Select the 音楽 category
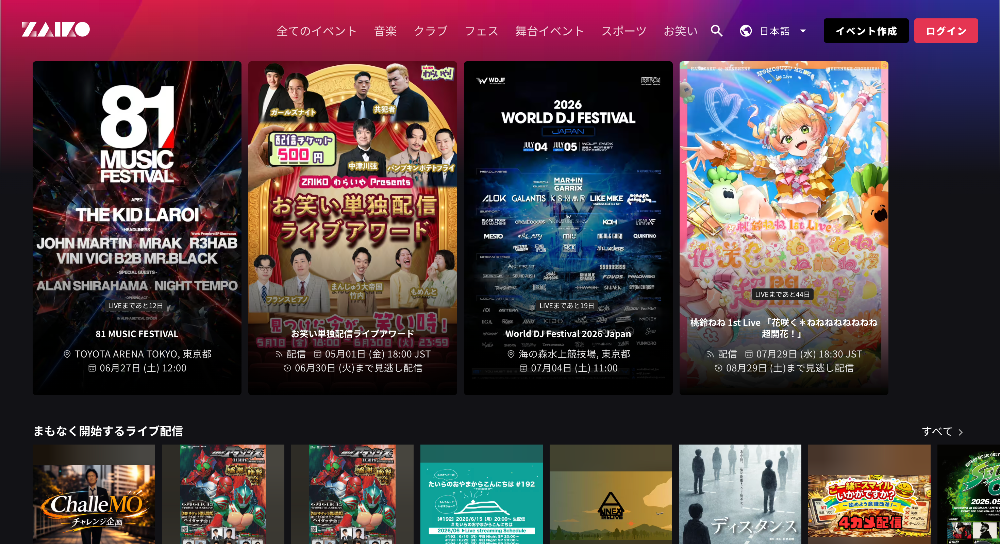1000x544 pixels. tap(385, 31)
